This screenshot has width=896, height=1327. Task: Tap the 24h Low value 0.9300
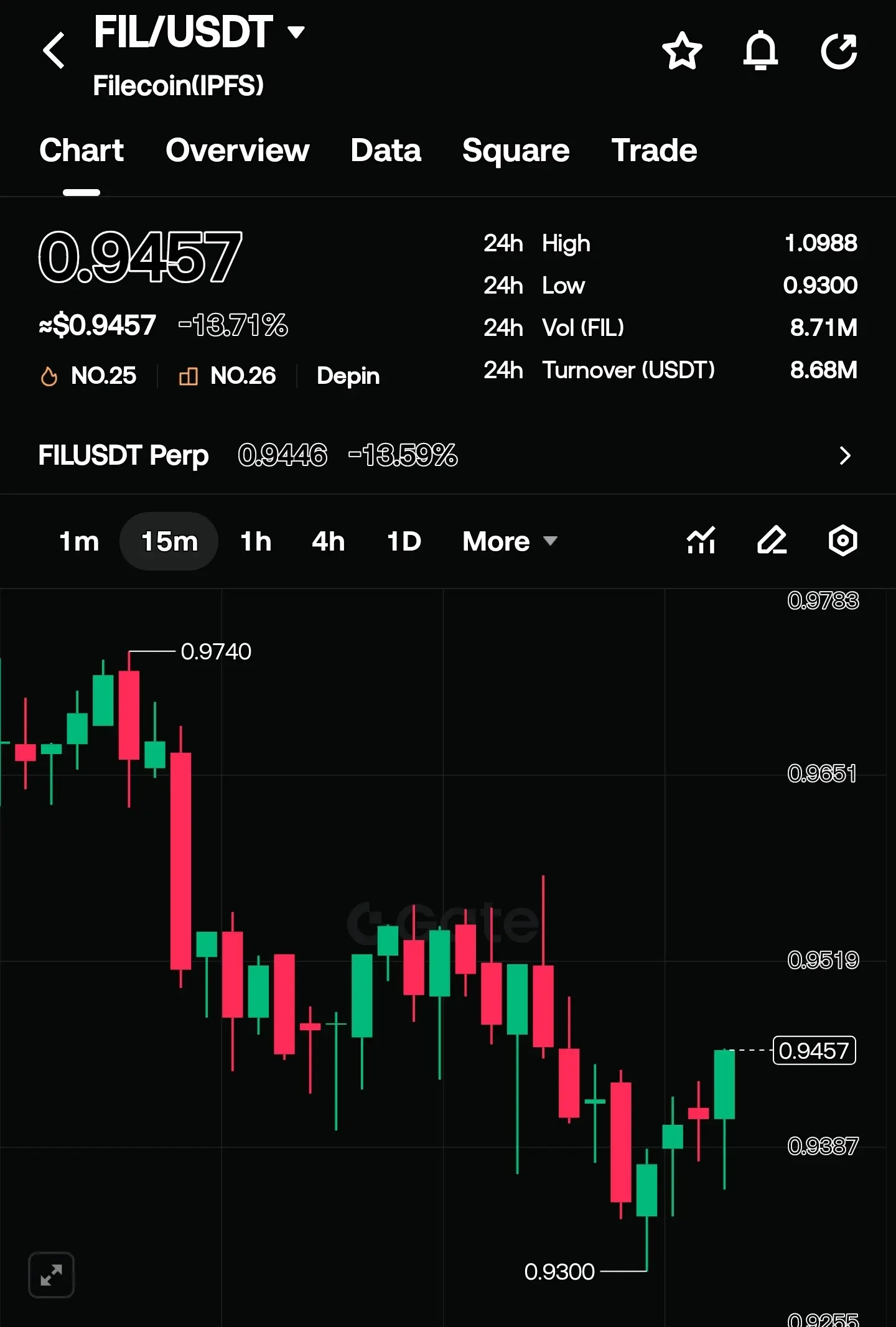[x=820, y=286]
